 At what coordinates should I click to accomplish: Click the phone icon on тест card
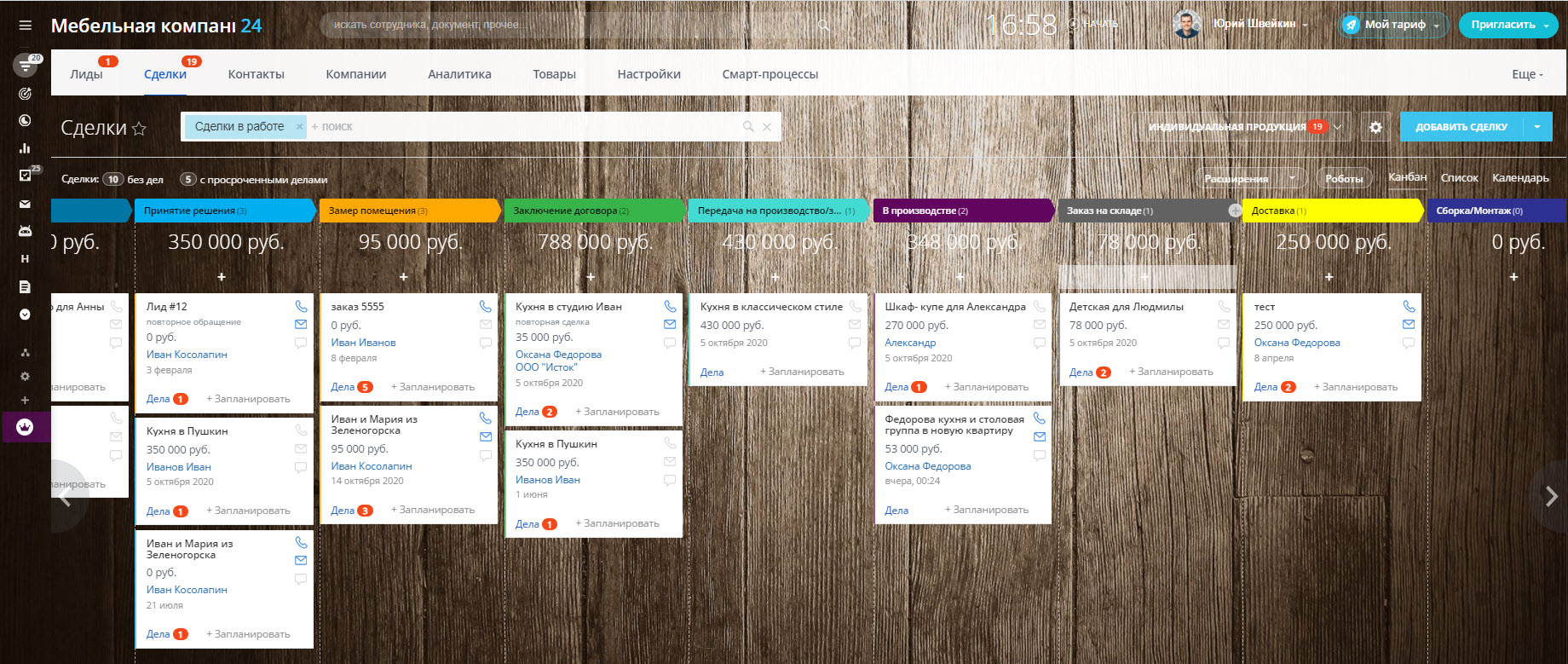1409,306
